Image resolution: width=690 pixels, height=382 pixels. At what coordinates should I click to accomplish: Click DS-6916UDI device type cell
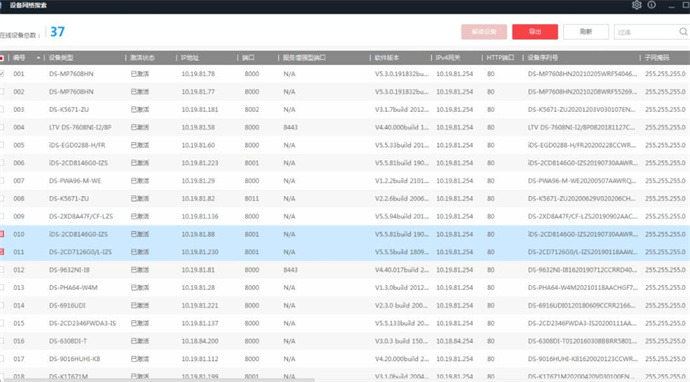[67, 305]
